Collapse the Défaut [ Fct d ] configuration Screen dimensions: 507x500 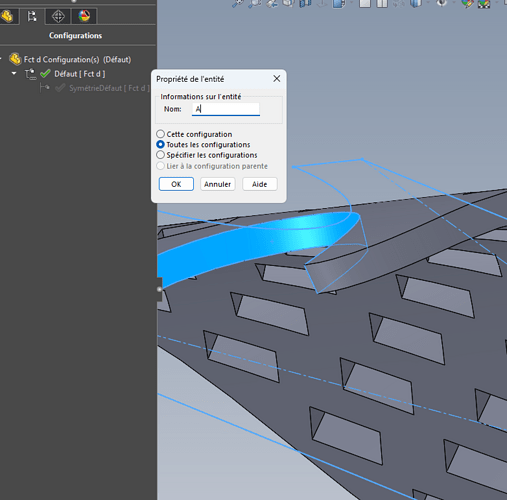click(14, 73)
